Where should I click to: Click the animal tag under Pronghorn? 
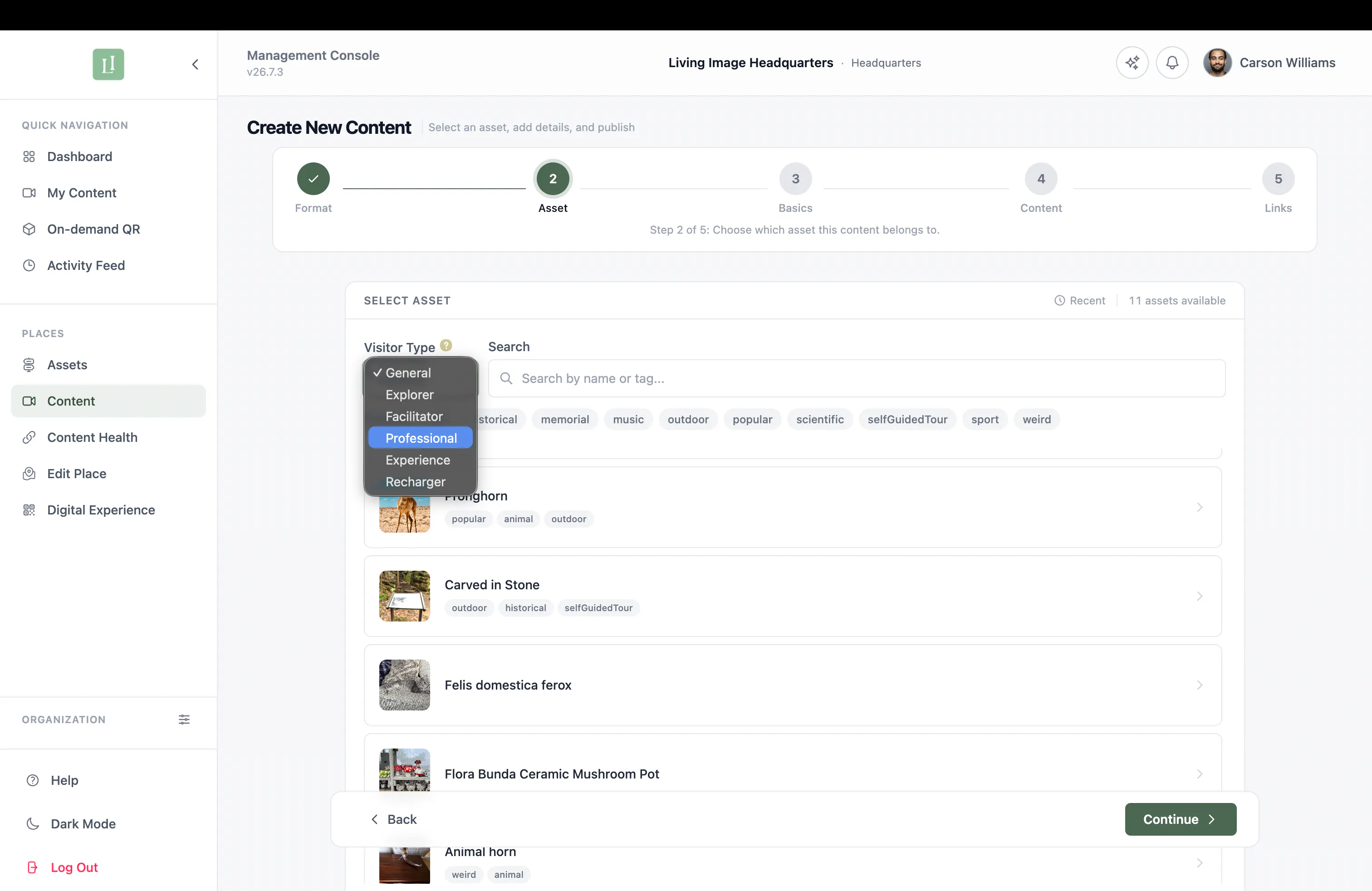(518, 519)
